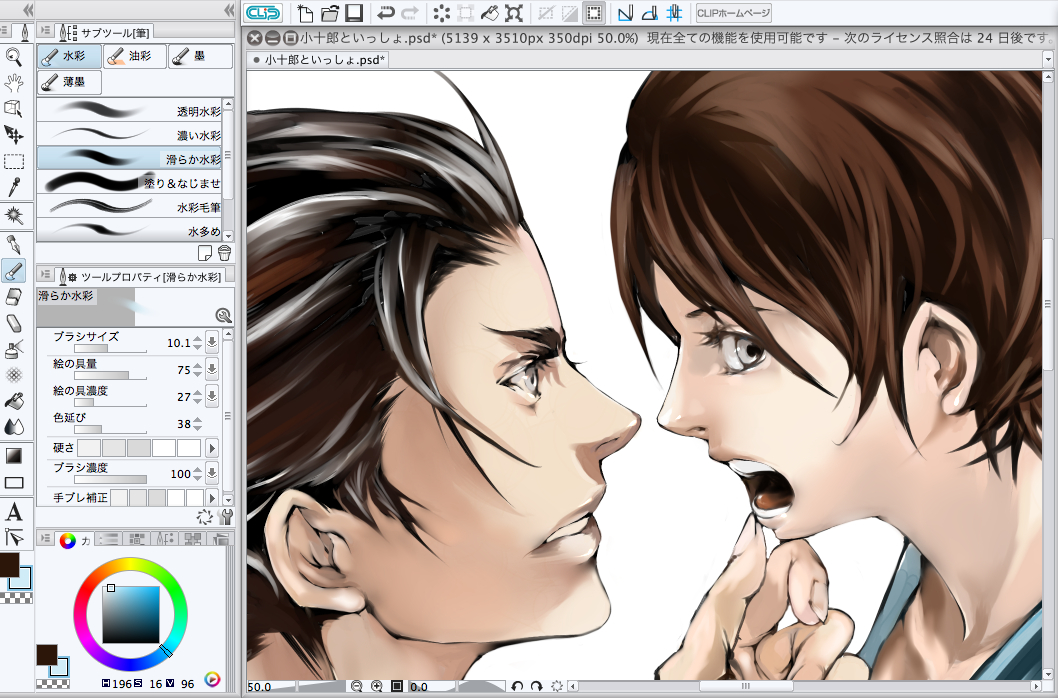Select the Auto Select magic wand tool
The width and height of the screenshot is (1058, 698).
[x=13, y=215]
